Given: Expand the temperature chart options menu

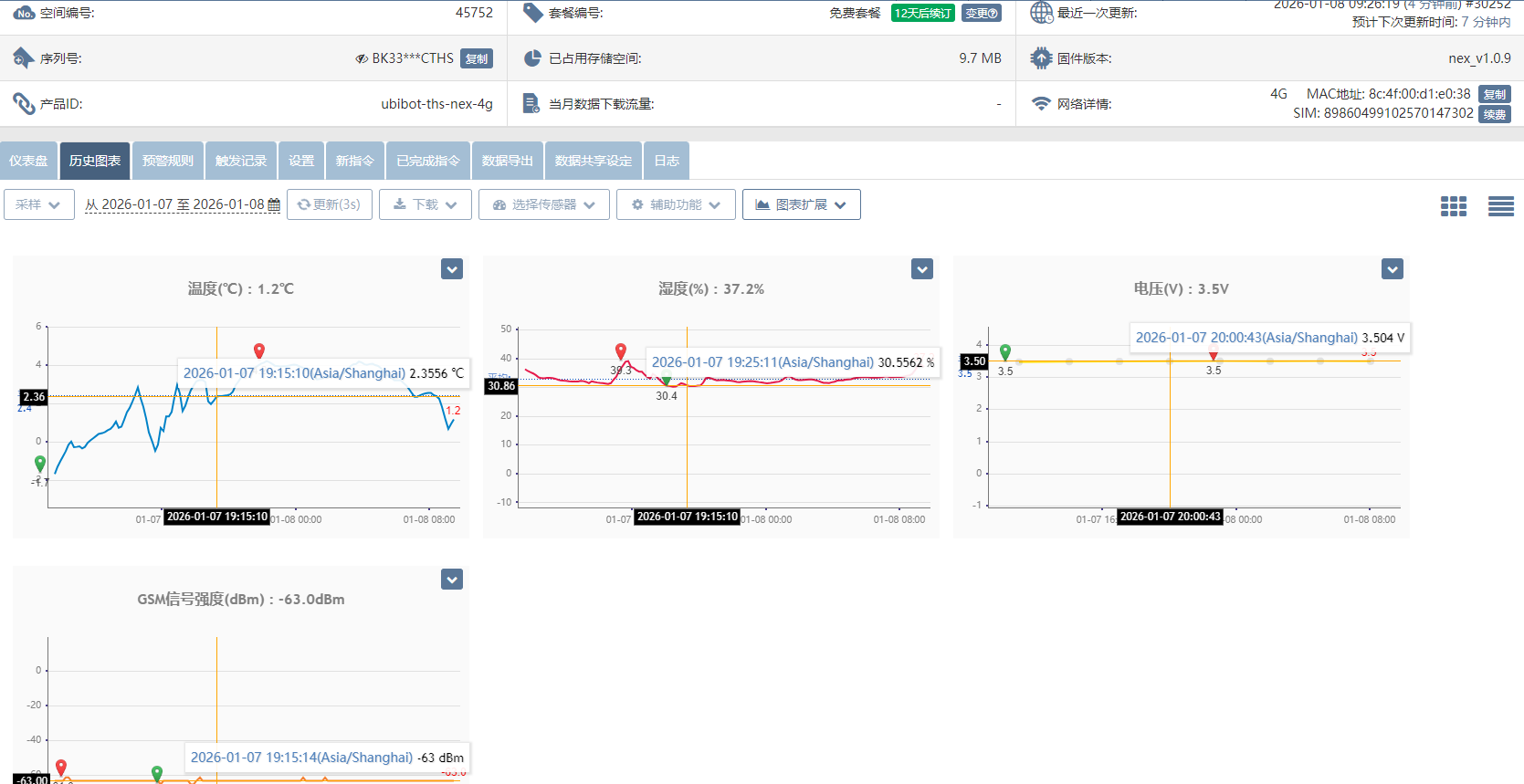Looking at the screenshot, I should (x=452, y=269).
